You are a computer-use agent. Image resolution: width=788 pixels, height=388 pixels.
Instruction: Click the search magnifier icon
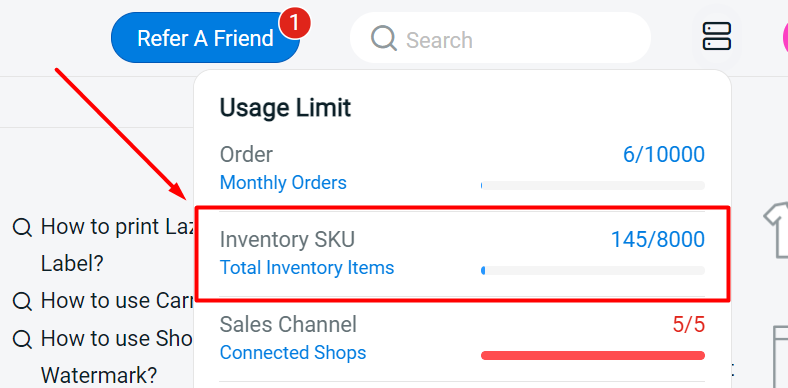pyautogui.click(x=384, y=38)
